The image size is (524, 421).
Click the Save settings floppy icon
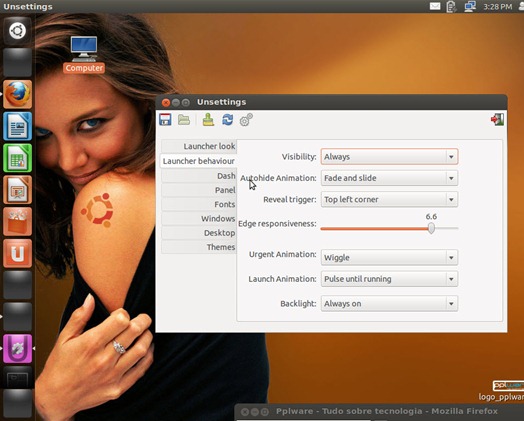pos(165,120)
